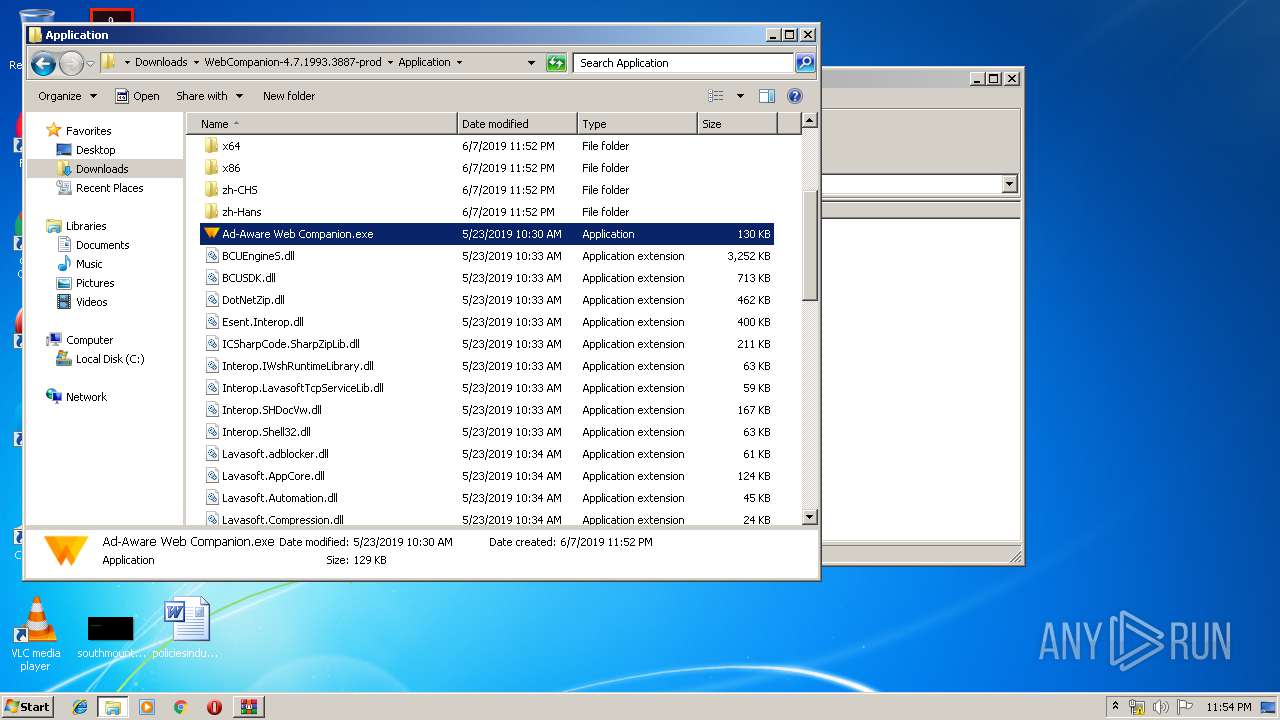Image resolution: width=1280 pixels, height=720 pixels.
Task: Refresh the folder with green arrows button
Action: pyautogui.click(x=556, y=63)
